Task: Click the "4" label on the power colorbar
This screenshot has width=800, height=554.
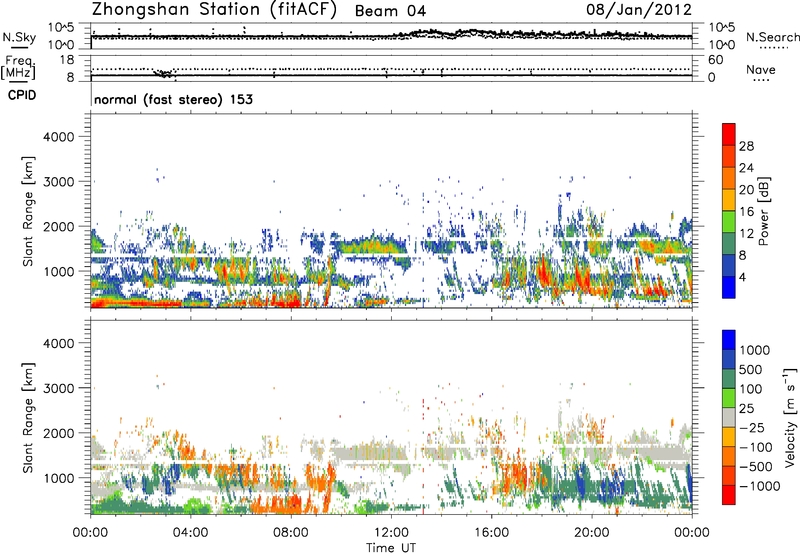Action: tap(742, 278)
